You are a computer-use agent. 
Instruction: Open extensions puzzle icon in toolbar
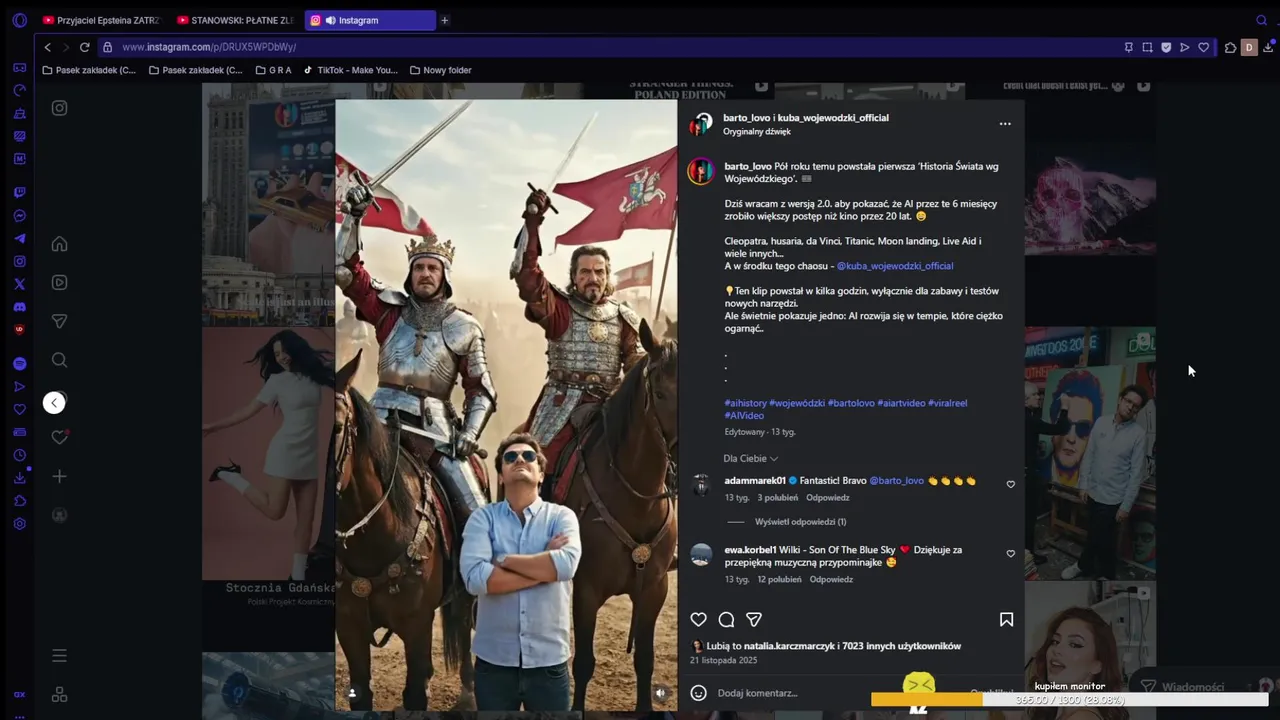pos(1230,47)
